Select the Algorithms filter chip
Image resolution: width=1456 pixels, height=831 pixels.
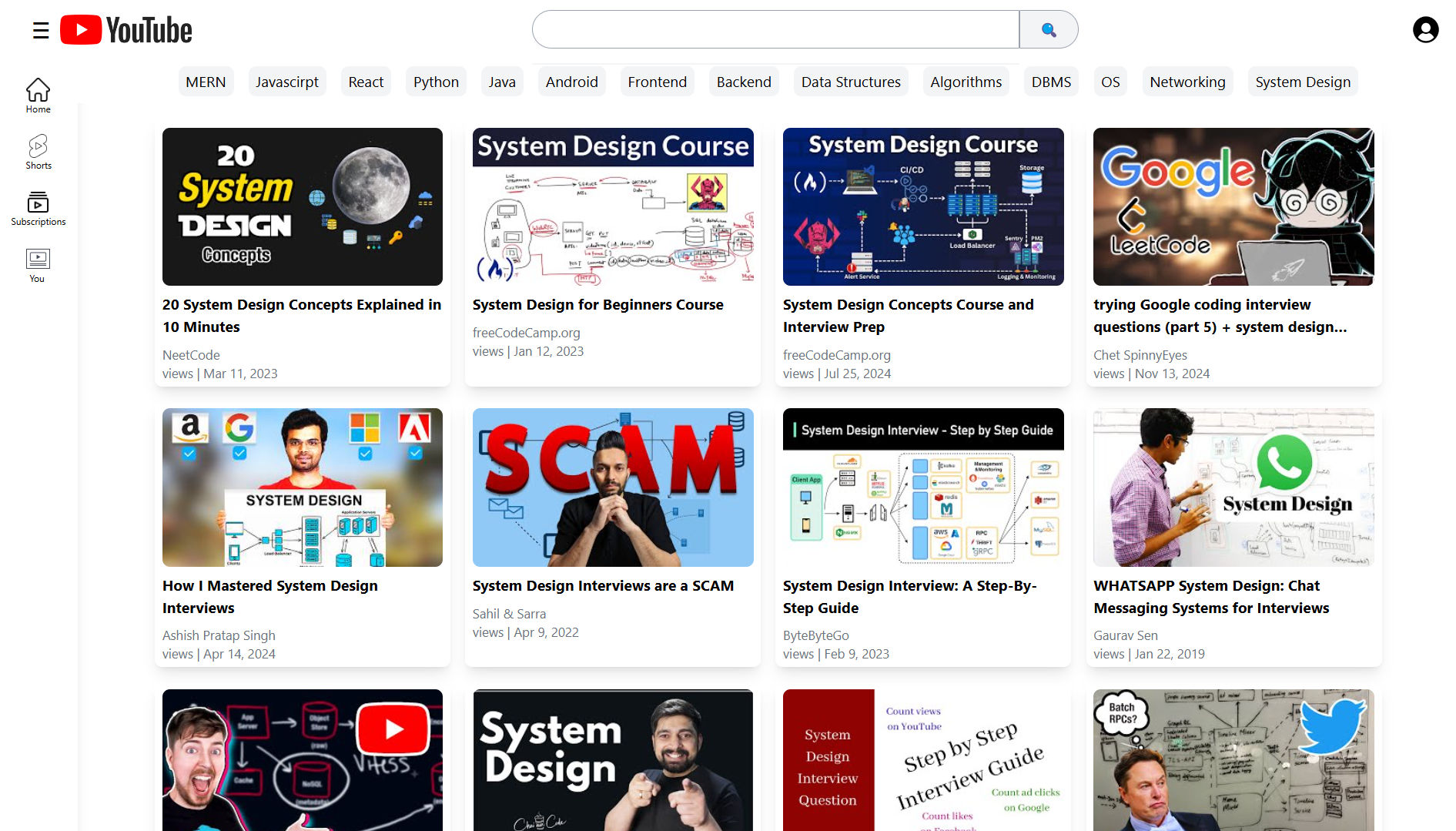[x=966, y=82]
